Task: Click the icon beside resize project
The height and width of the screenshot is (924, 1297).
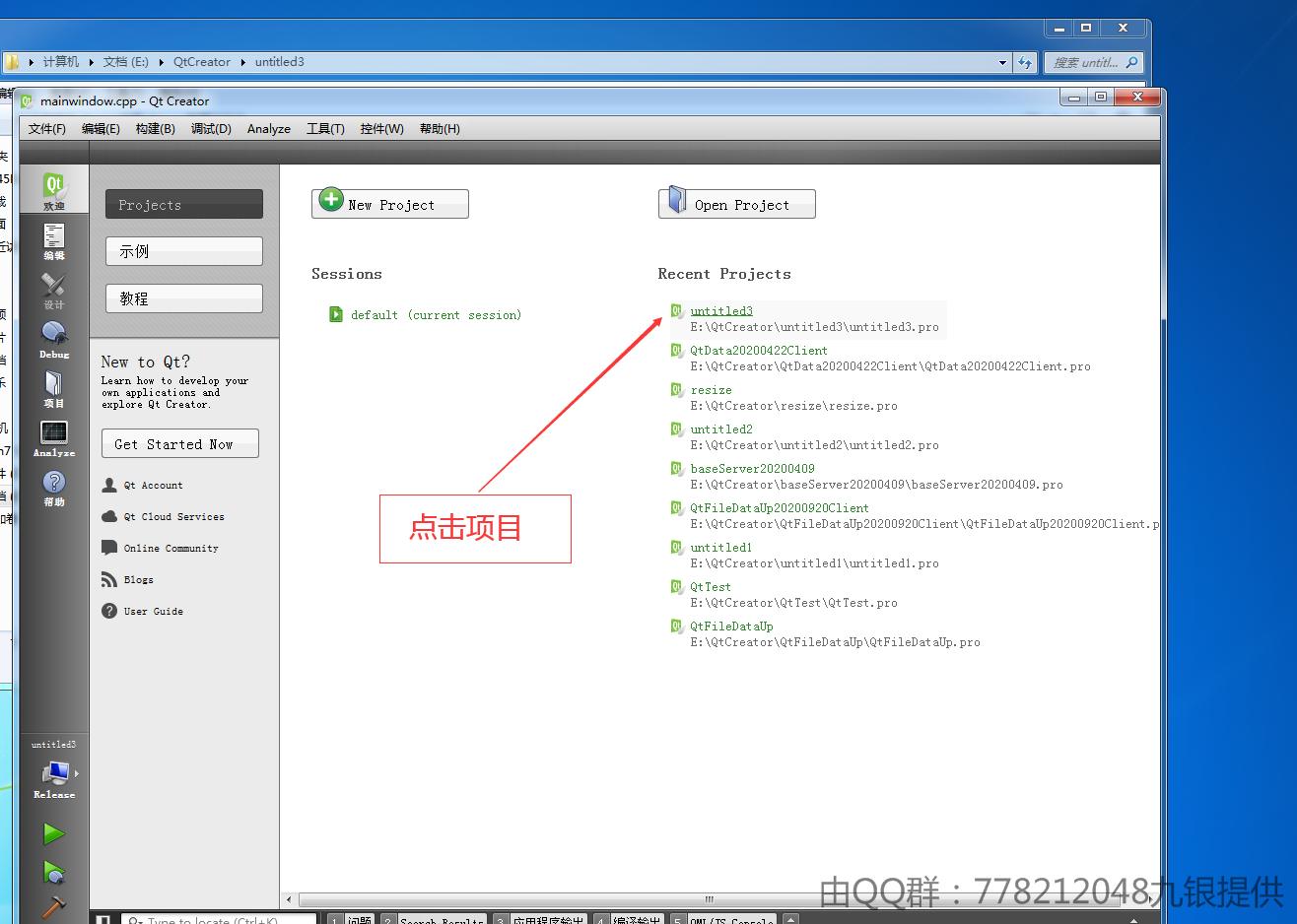Action: click(x=677, y=390)
